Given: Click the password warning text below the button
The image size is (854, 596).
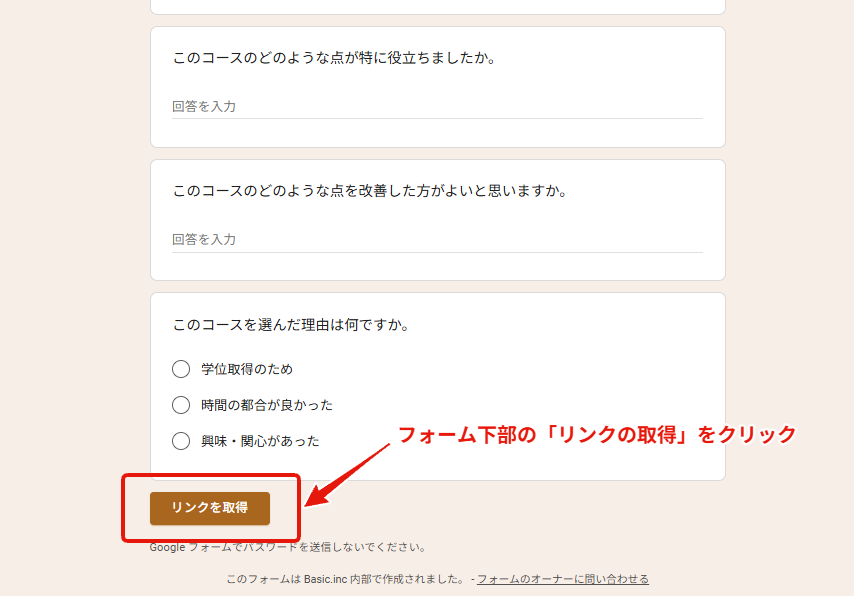Looking at the screenshot, I should point(288,547).
